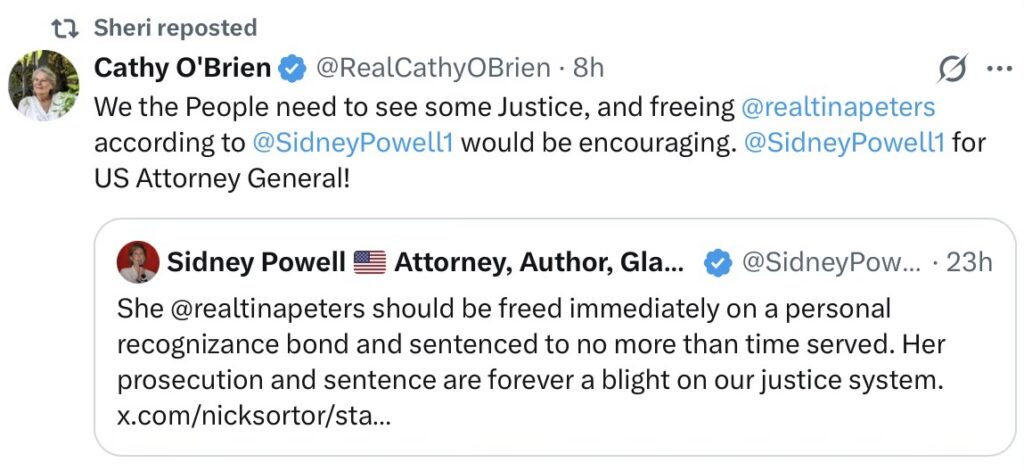Click the US flag emoji beside Sidney Powell

tap(369, 263)
